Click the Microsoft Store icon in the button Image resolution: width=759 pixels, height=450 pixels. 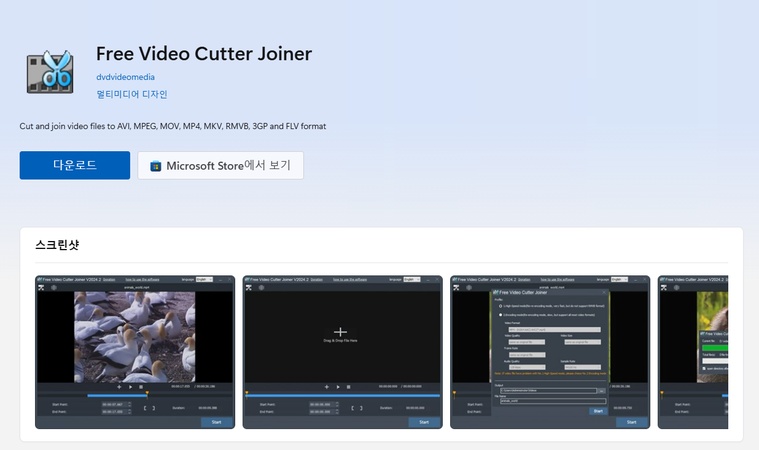click(x=155, y=166)
